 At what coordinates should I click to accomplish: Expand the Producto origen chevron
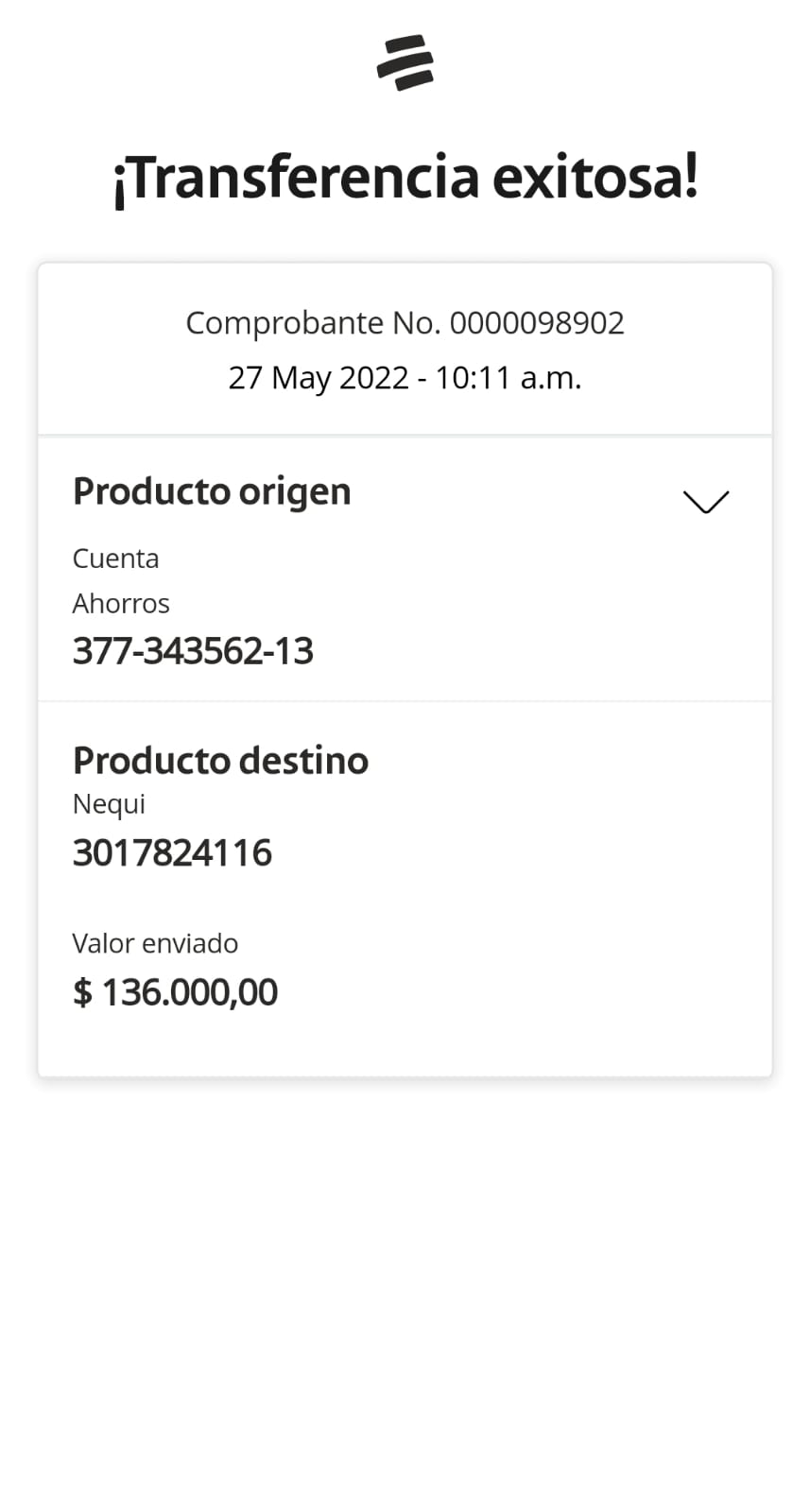[706, 502]
